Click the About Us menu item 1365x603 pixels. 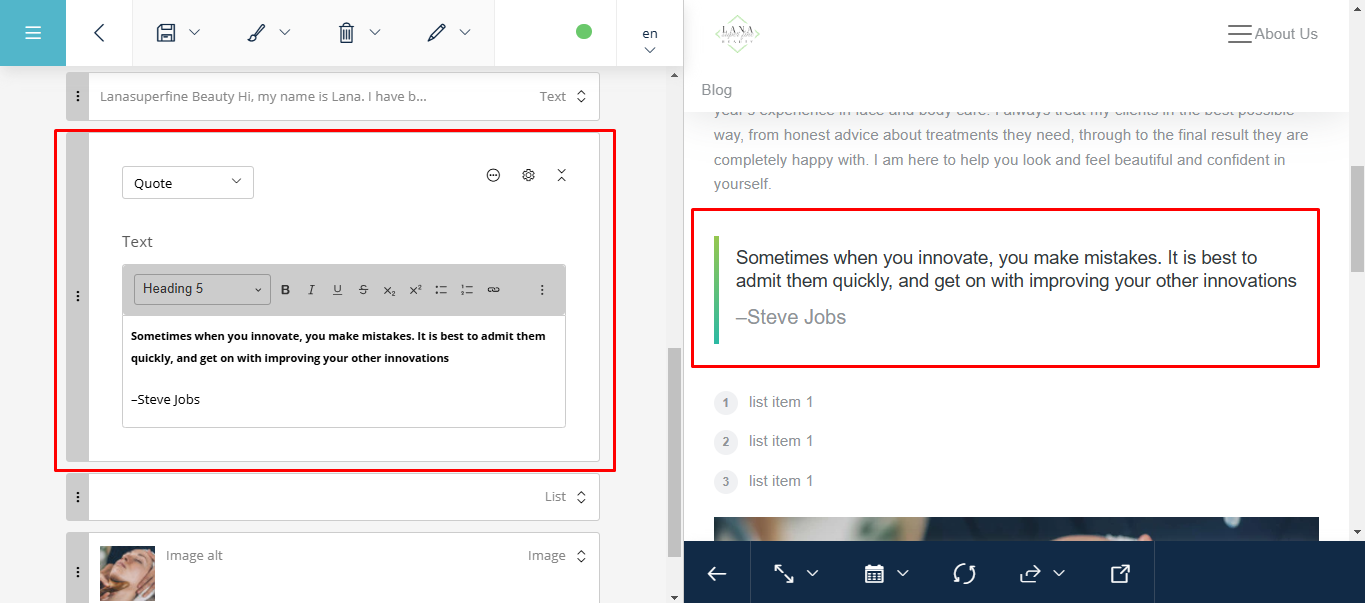coord(1285,34)
